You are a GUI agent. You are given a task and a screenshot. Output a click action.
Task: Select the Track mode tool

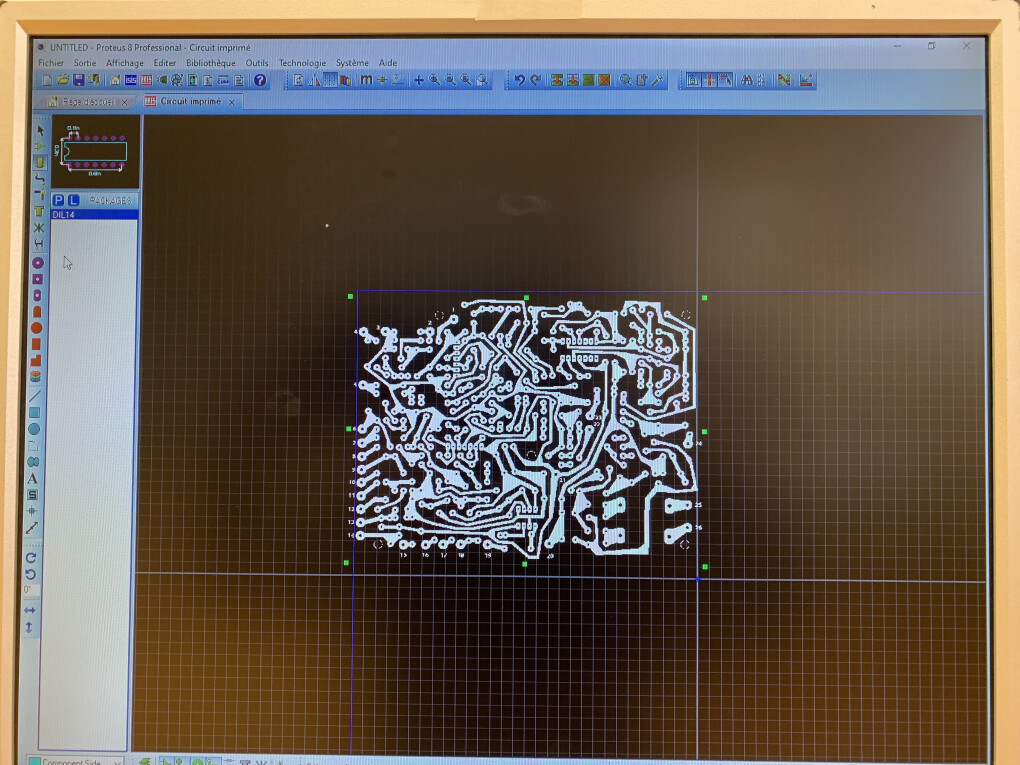pyautogui.click(x=40, y=178)
